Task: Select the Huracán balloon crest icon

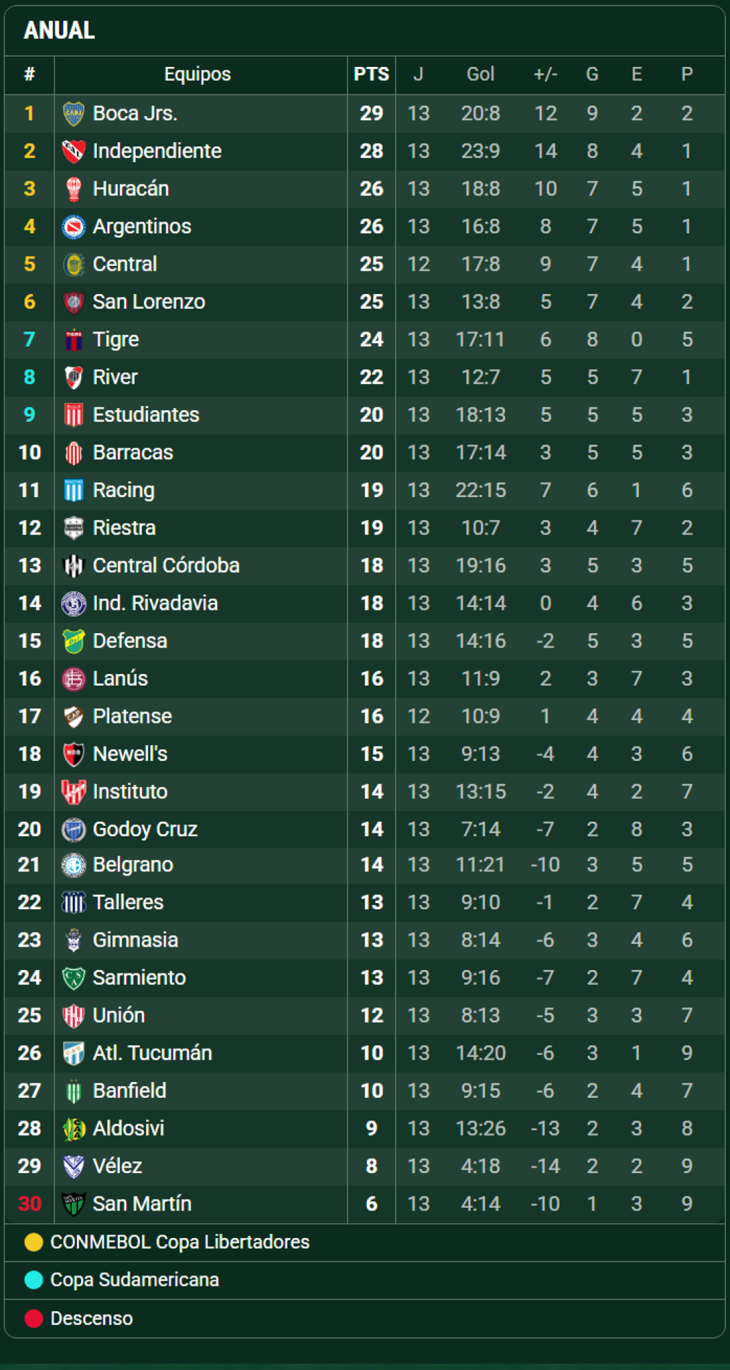Action: click(x=73, y=189)
